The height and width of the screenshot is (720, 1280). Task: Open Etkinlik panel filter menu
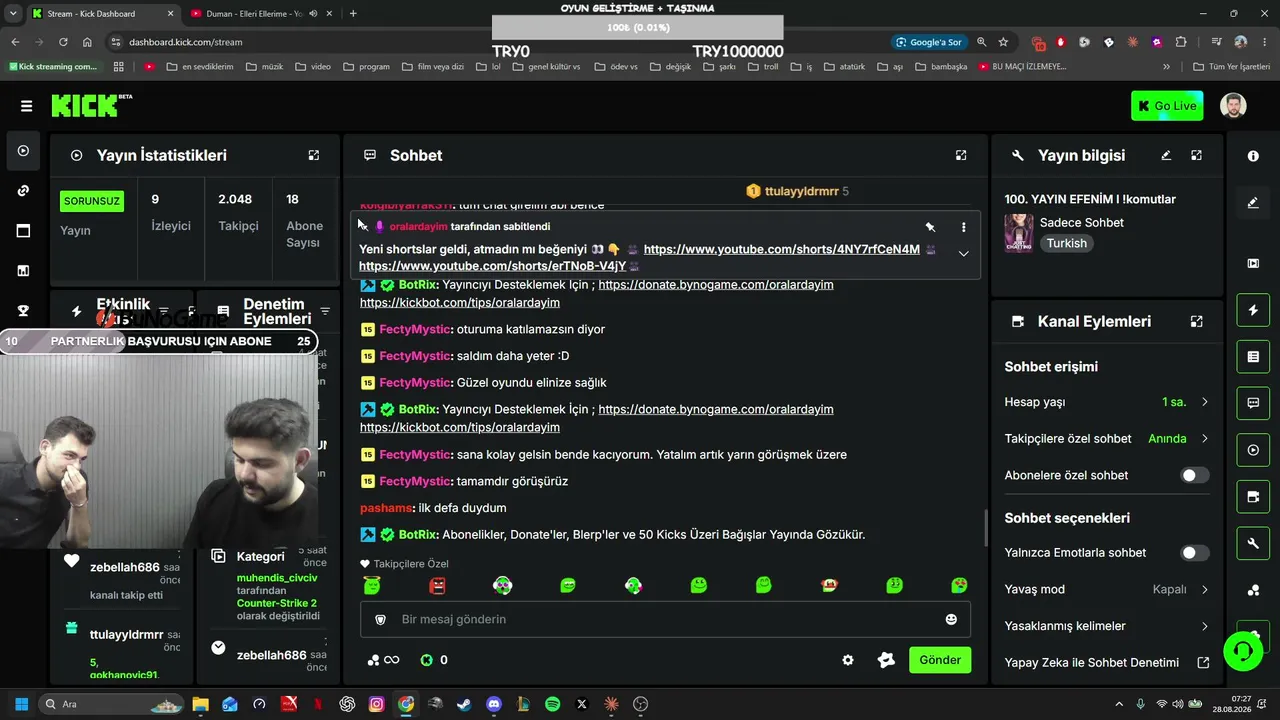pos(164,311)
